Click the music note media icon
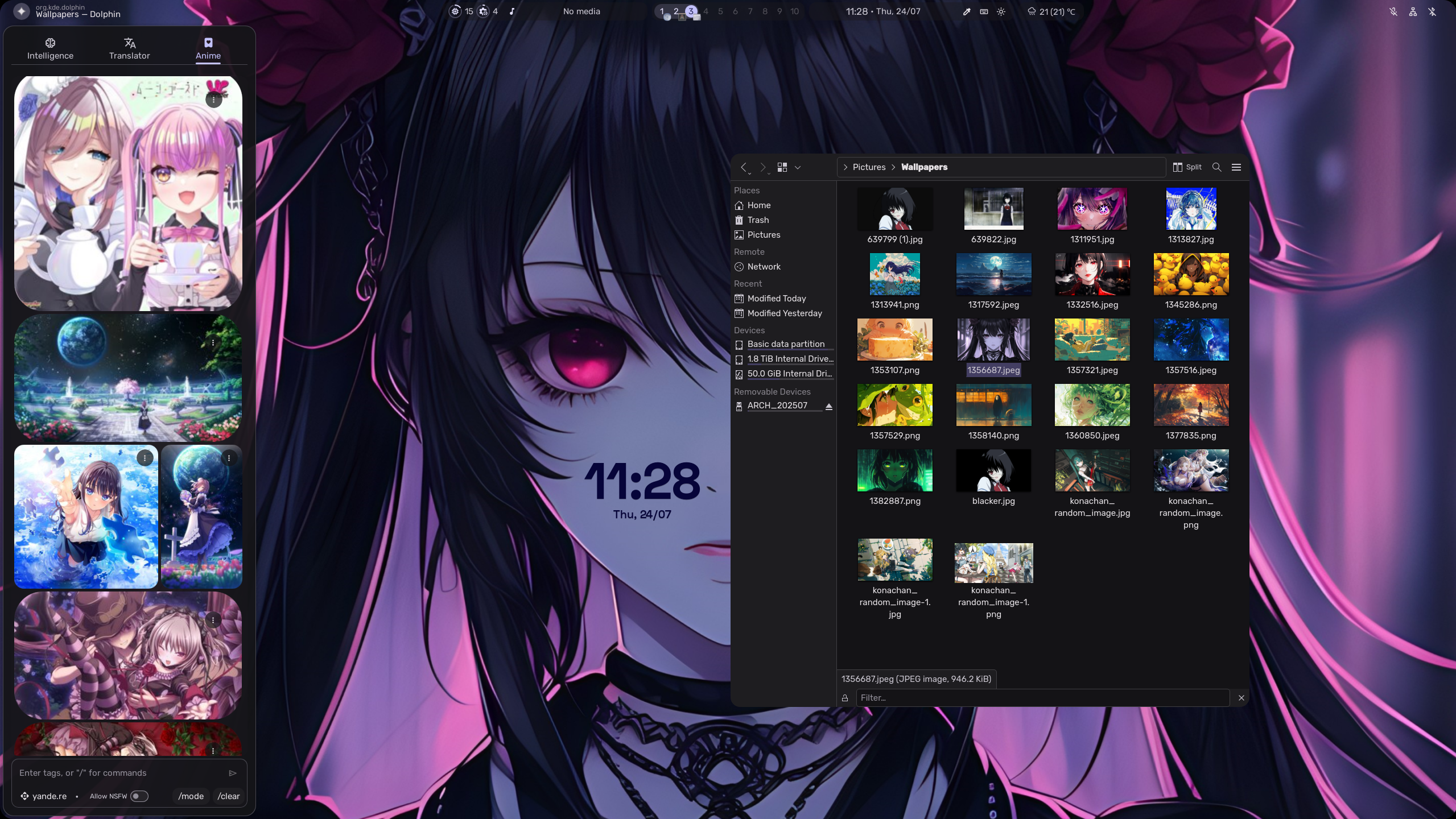1456x819 pixels. click(512, 11)
